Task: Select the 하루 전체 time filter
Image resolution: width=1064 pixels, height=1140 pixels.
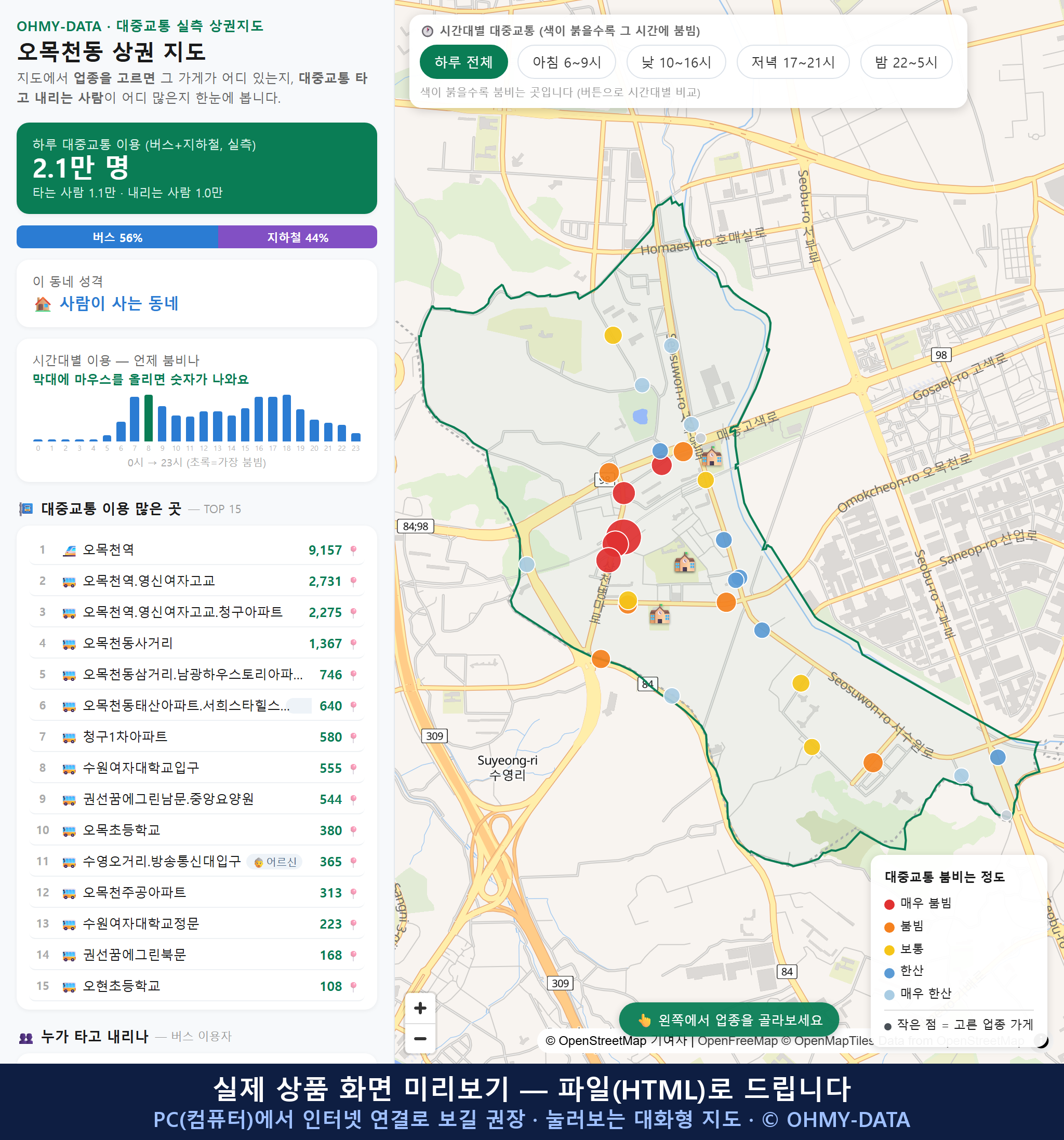Action: [x=463, y=62]
